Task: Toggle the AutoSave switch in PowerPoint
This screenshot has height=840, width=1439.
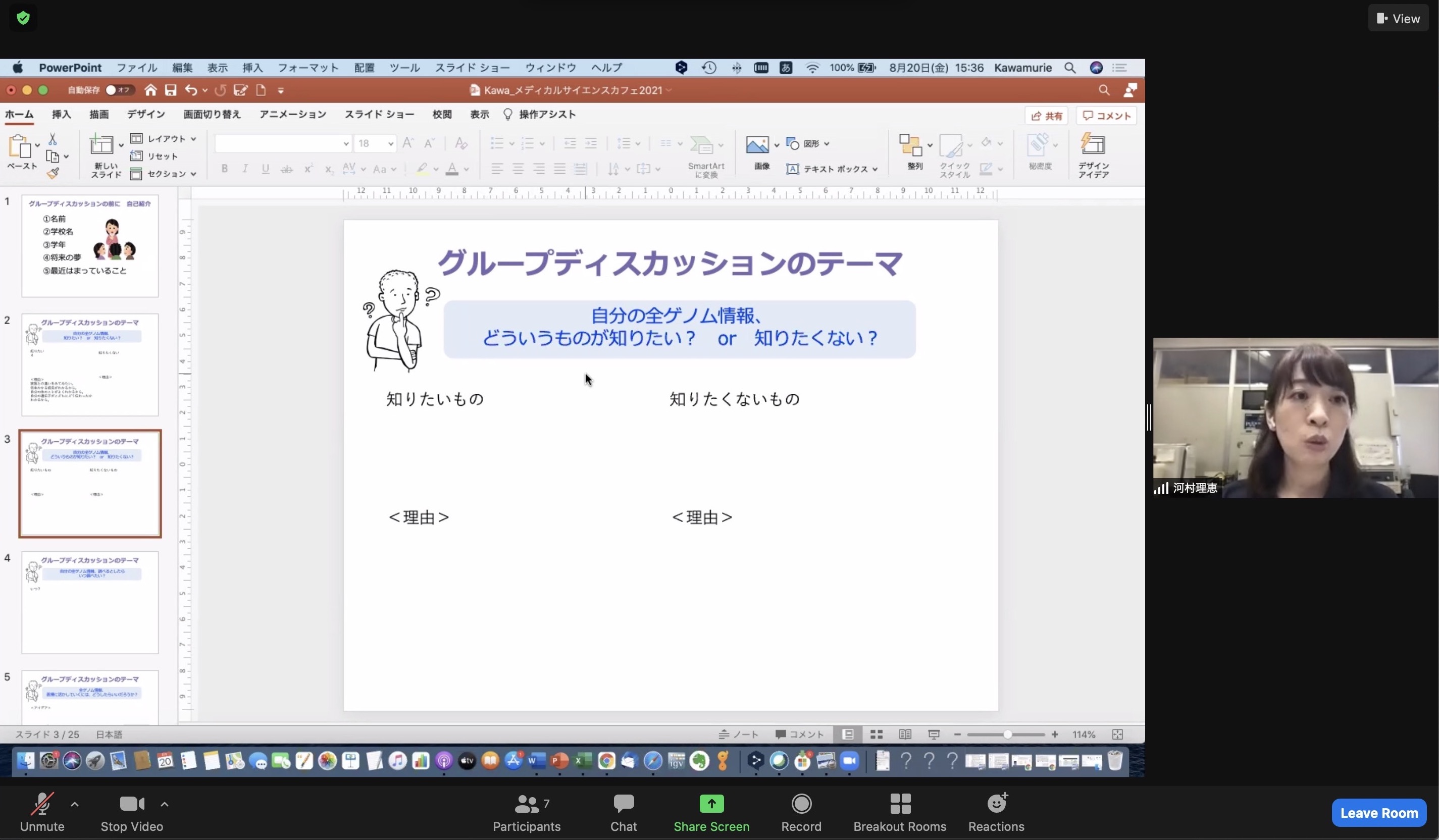Action: point(119,90)
